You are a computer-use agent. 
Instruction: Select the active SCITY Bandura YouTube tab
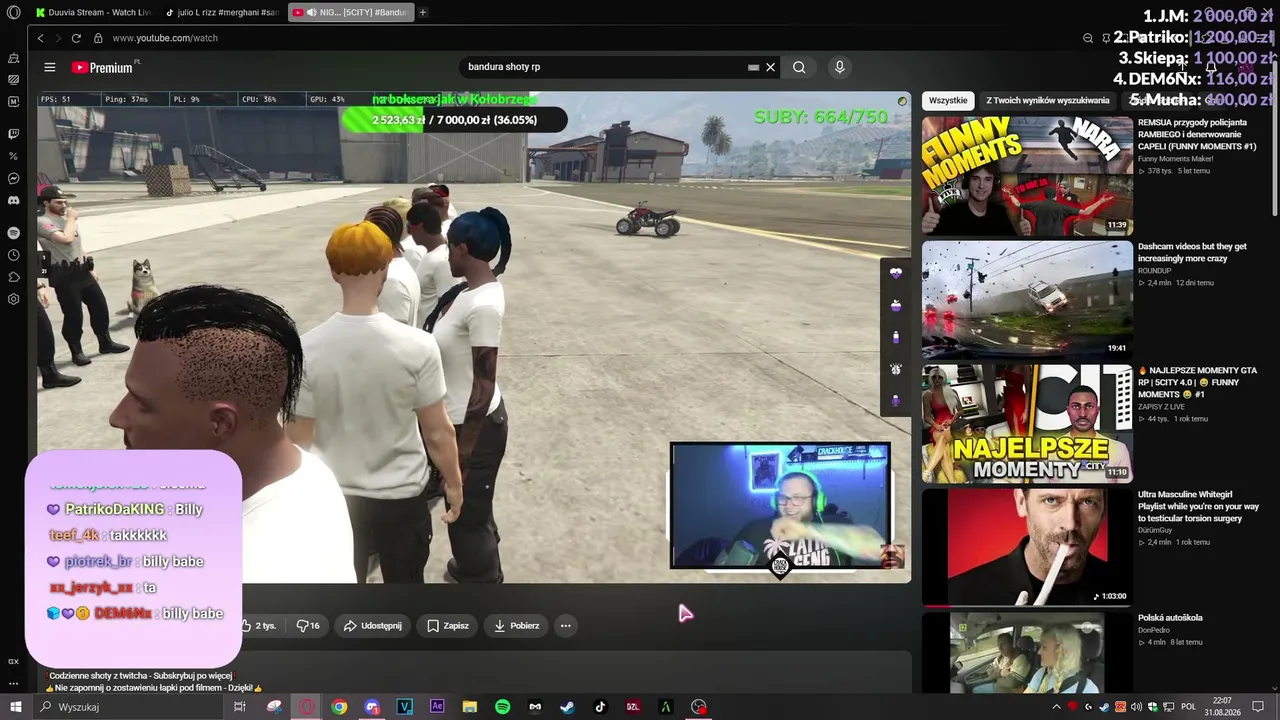(350, 12)
